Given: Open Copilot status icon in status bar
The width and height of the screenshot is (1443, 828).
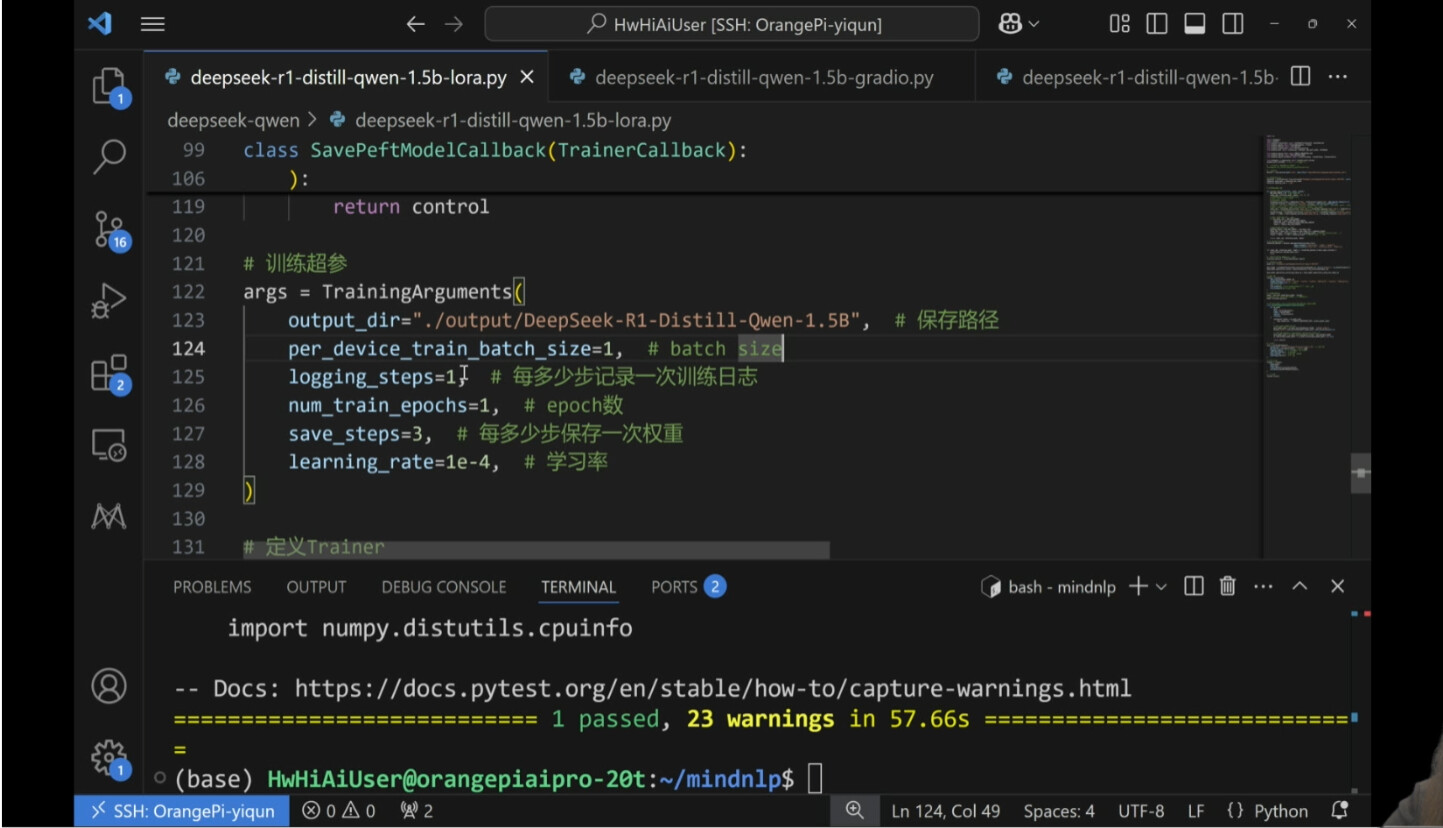Looking at the screenshot, I should click(1340, 811).
